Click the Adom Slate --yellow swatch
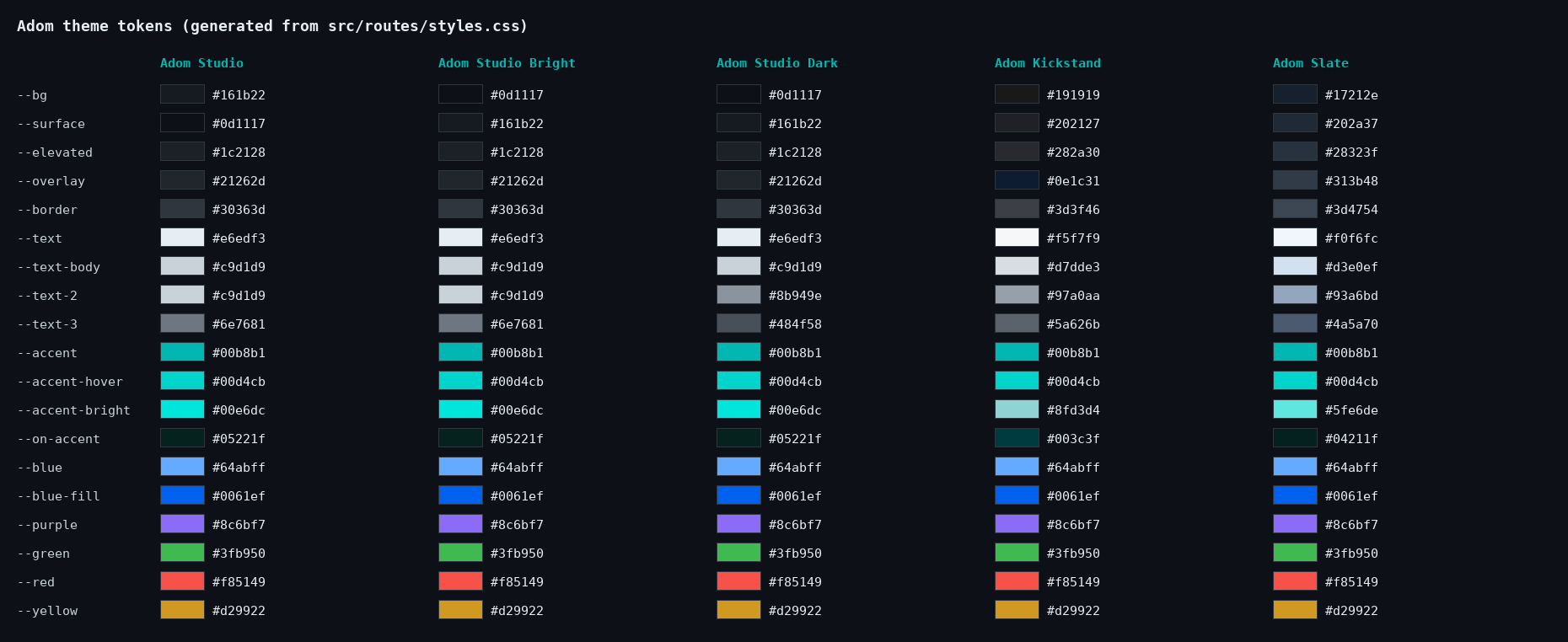 click(1295, 610)
